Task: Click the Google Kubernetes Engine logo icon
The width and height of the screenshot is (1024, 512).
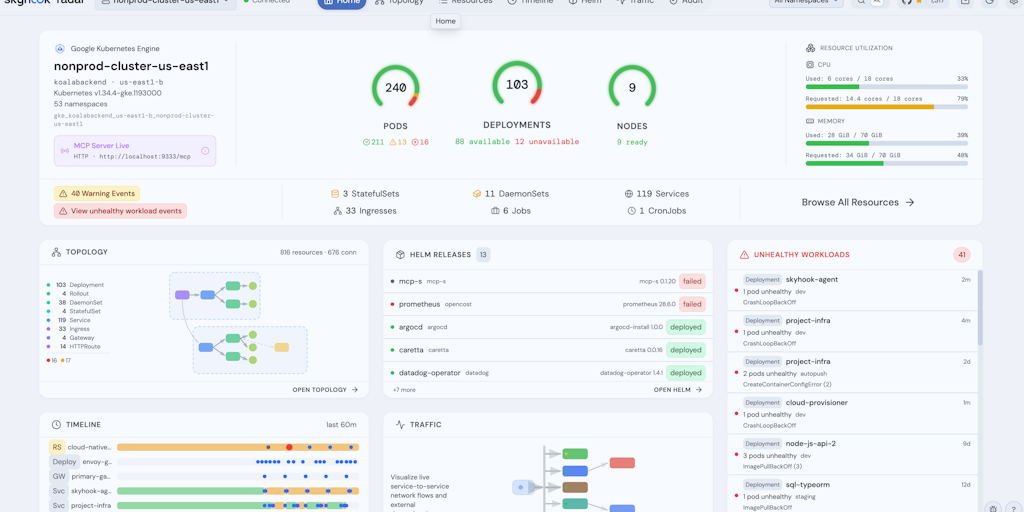Action: pyautogui.click(x=59, y=48)
